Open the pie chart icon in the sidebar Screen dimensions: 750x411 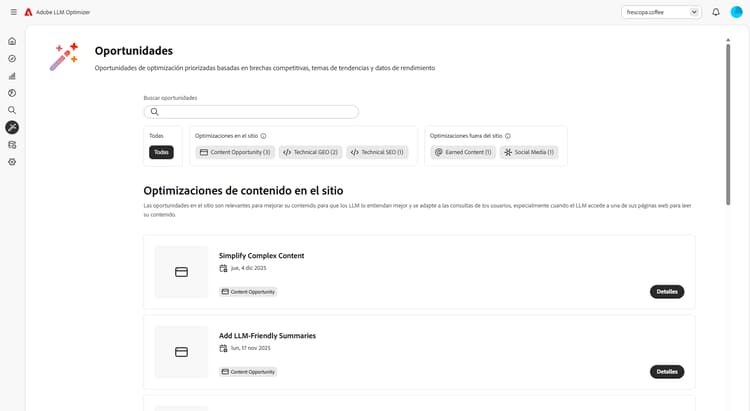pyautogui.click(x=12, y=93)
